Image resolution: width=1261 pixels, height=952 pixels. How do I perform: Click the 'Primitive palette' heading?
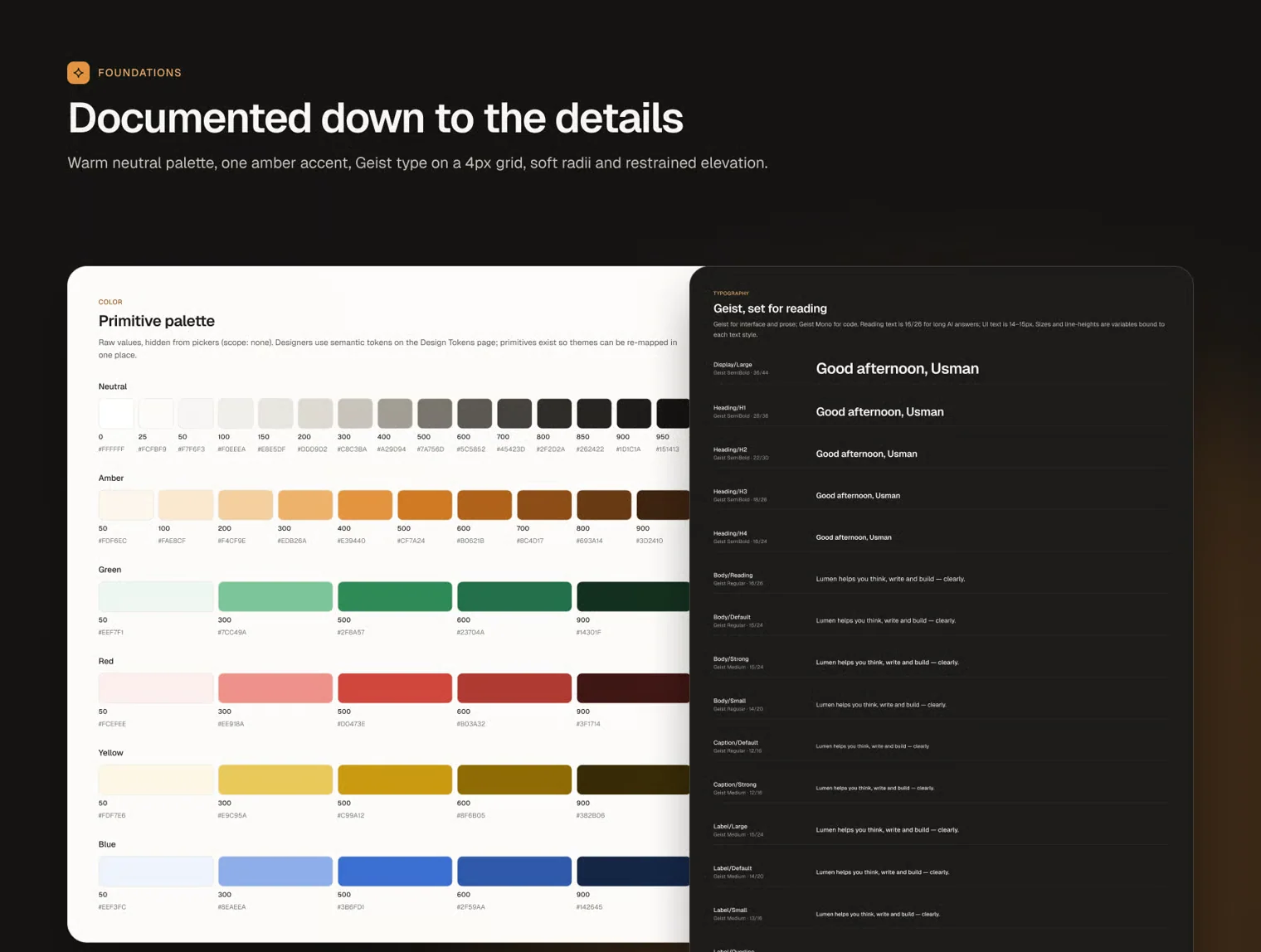157,321
